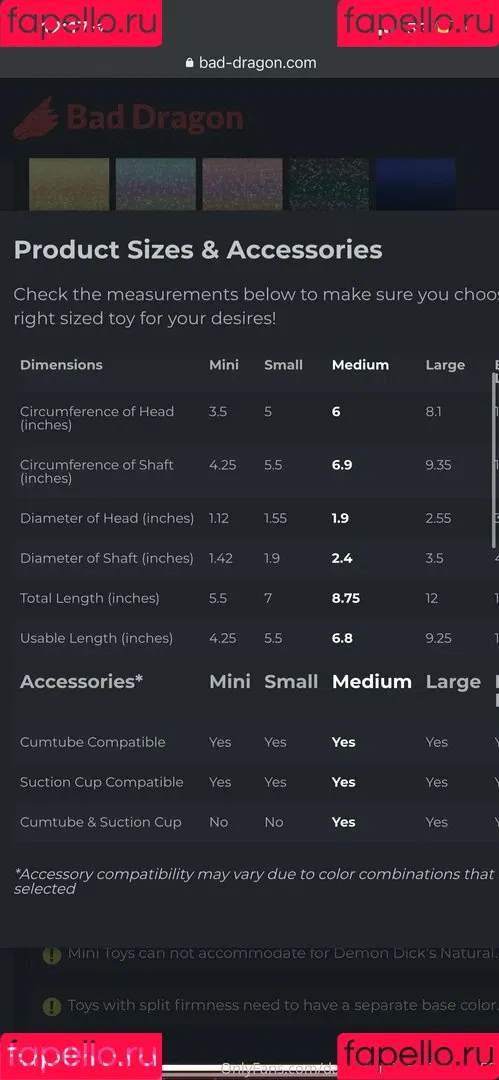This screenshot has height=1080, width=499.
Task: Click the top-left fapello.ru watermark banner
Action: pos(81,23)
